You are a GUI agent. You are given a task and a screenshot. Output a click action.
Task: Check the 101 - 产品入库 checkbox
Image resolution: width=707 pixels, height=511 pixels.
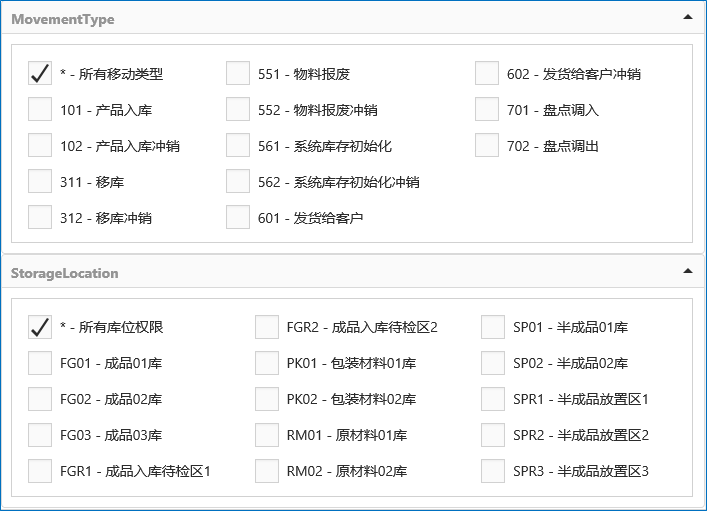[x=40, y=110]
